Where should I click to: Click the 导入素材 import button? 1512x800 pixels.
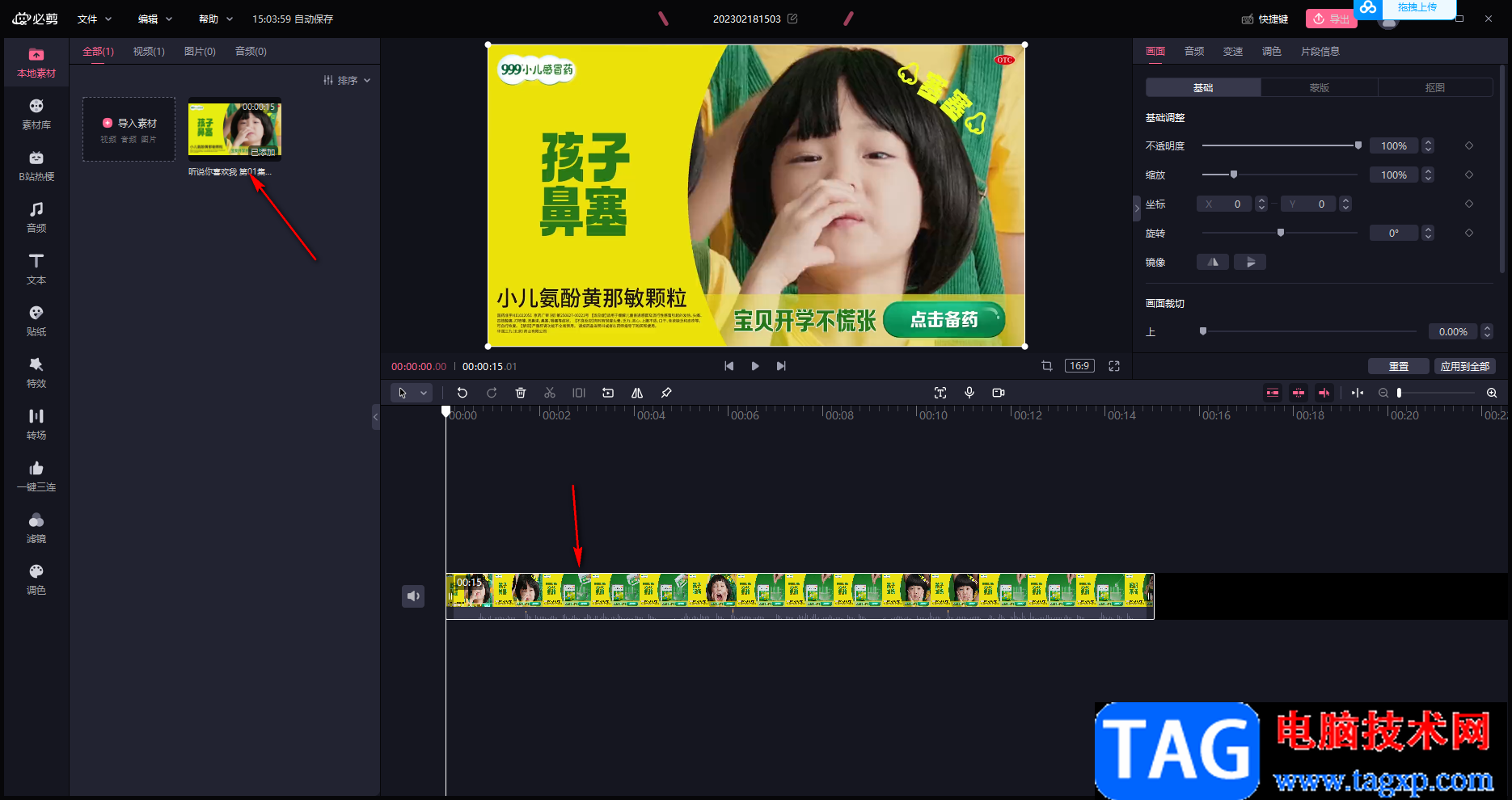coord(129,129)
